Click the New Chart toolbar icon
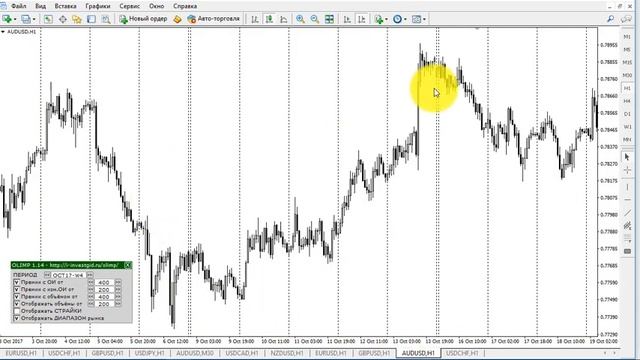 (7, 19)
